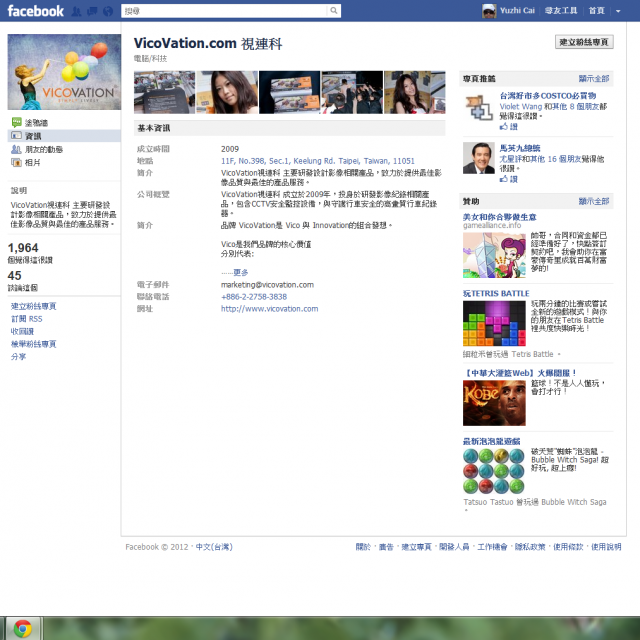Open the Developers footer link
Screen dimensions: 640x640
(x=454, y=547)
